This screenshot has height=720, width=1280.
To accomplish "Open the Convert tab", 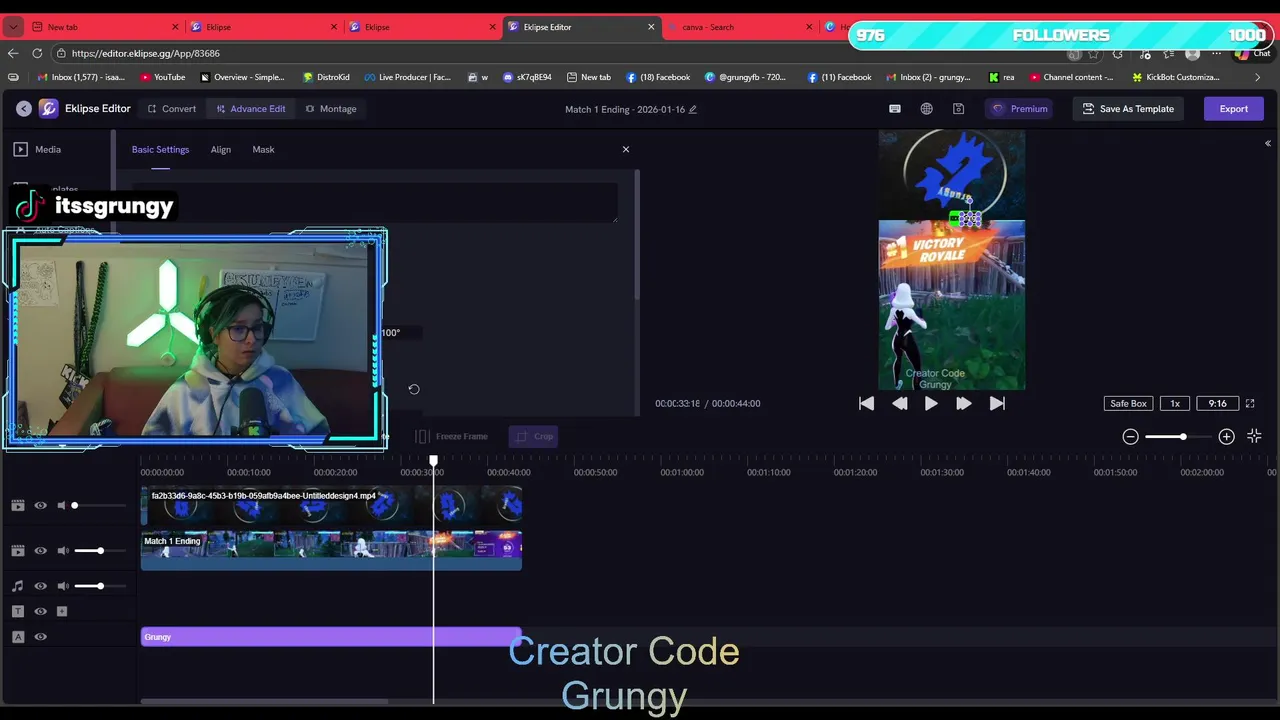I will pyautogui.click(x=172, y=108).
